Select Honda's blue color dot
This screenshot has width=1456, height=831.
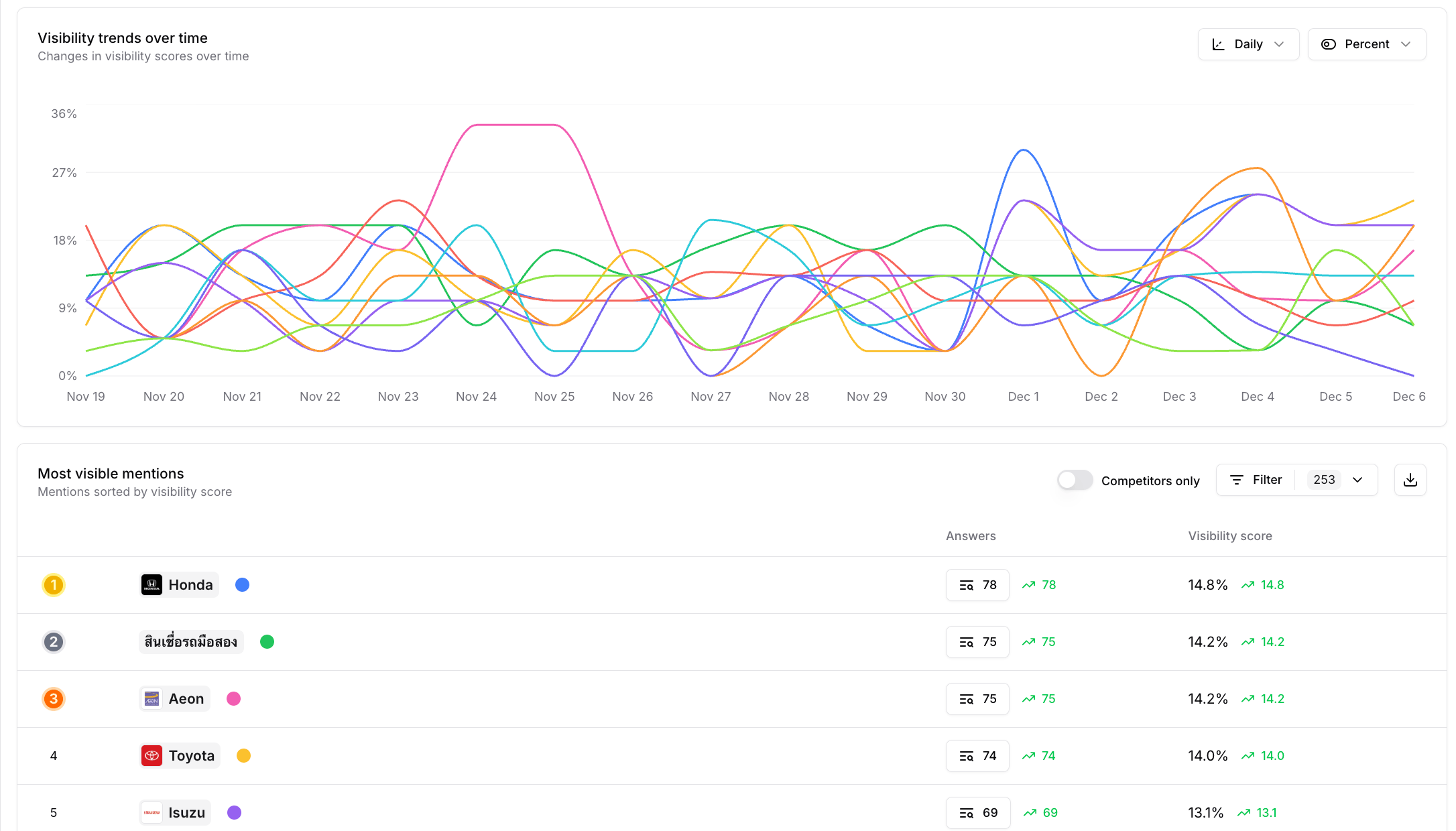click(x=243, y=584)
